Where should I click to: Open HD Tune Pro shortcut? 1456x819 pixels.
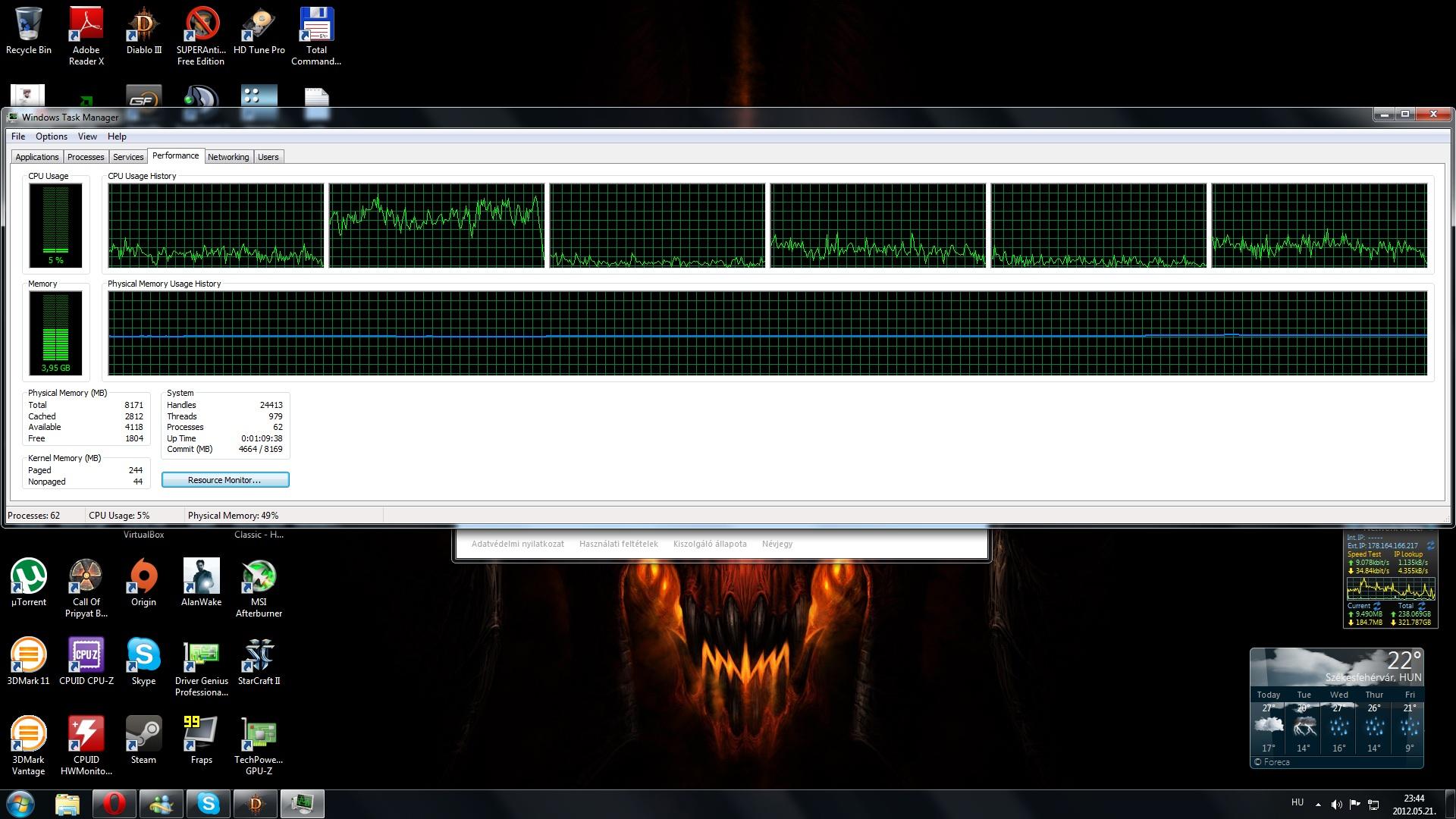click(x=259, y=31)
